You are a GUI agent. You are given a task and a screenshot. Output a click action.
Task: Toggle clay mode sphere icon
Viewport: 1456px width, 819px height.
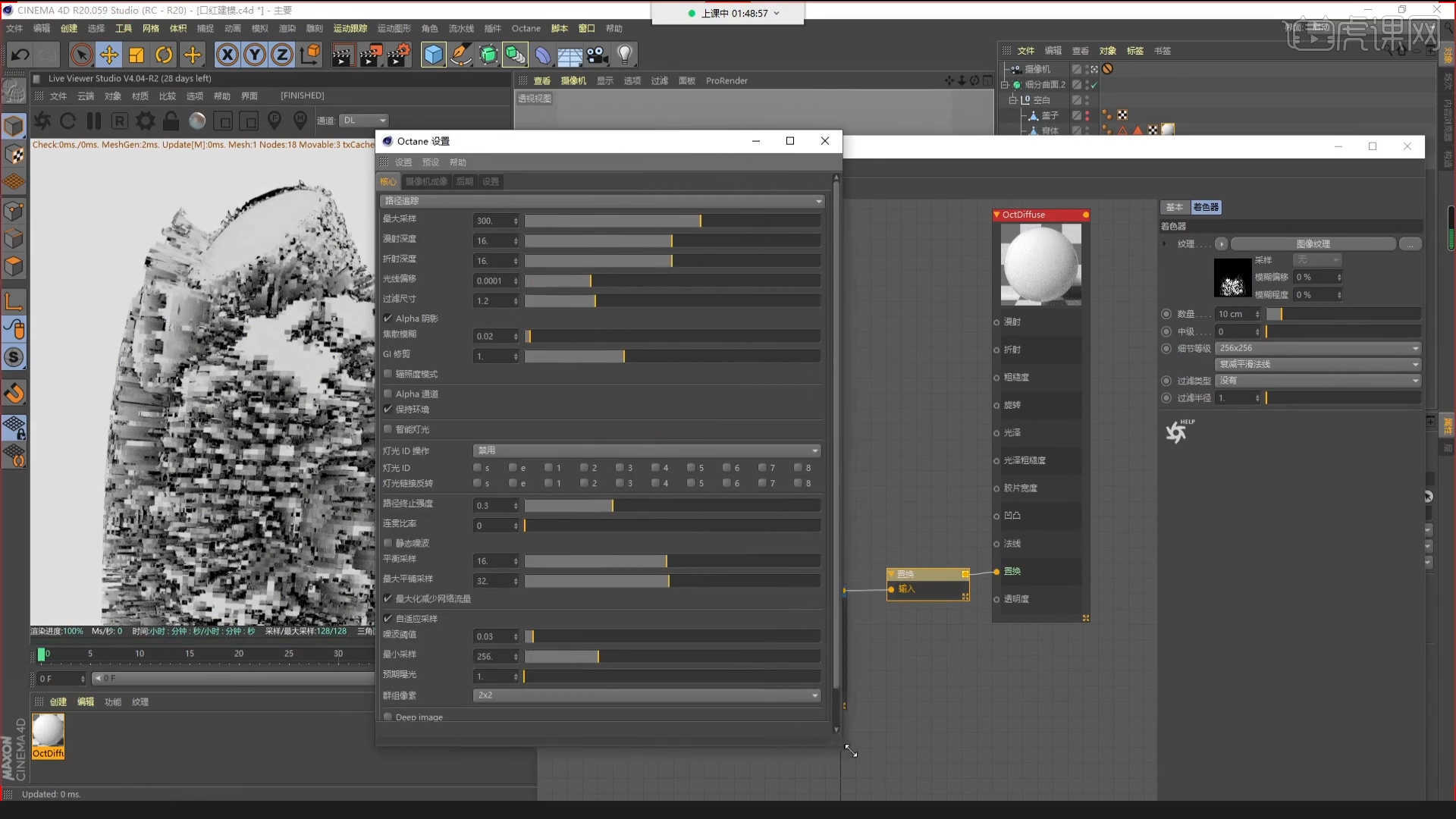tap(197, 121)
